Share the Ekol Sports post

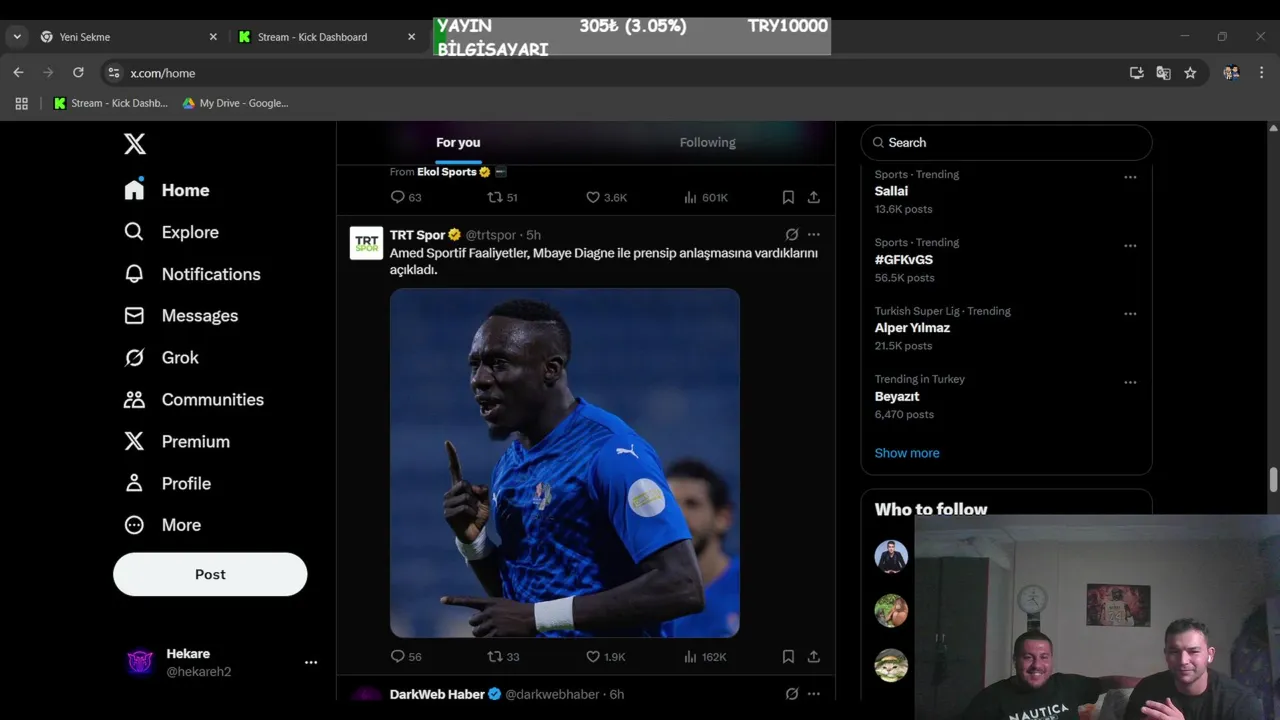point(814,197)
